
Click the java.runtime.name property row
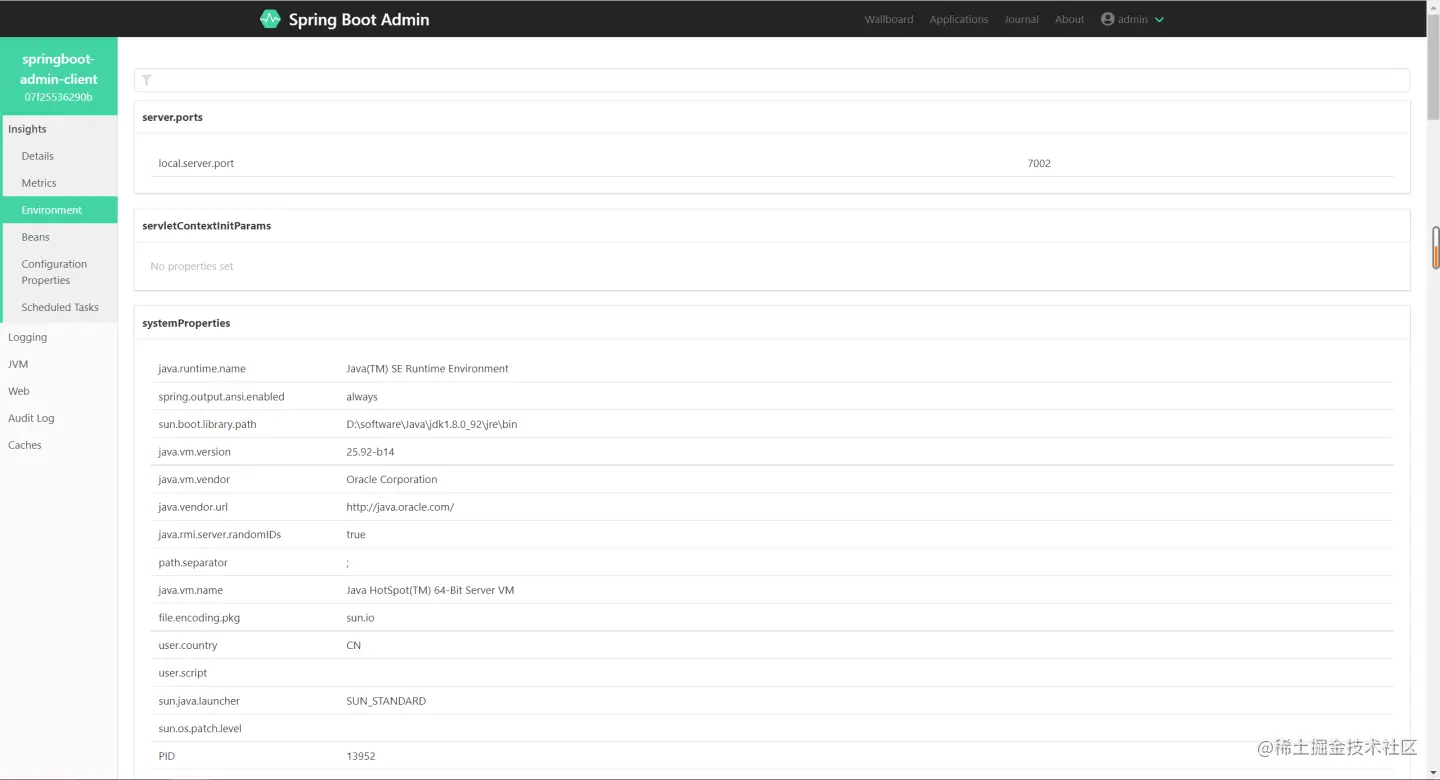[772, 369]
